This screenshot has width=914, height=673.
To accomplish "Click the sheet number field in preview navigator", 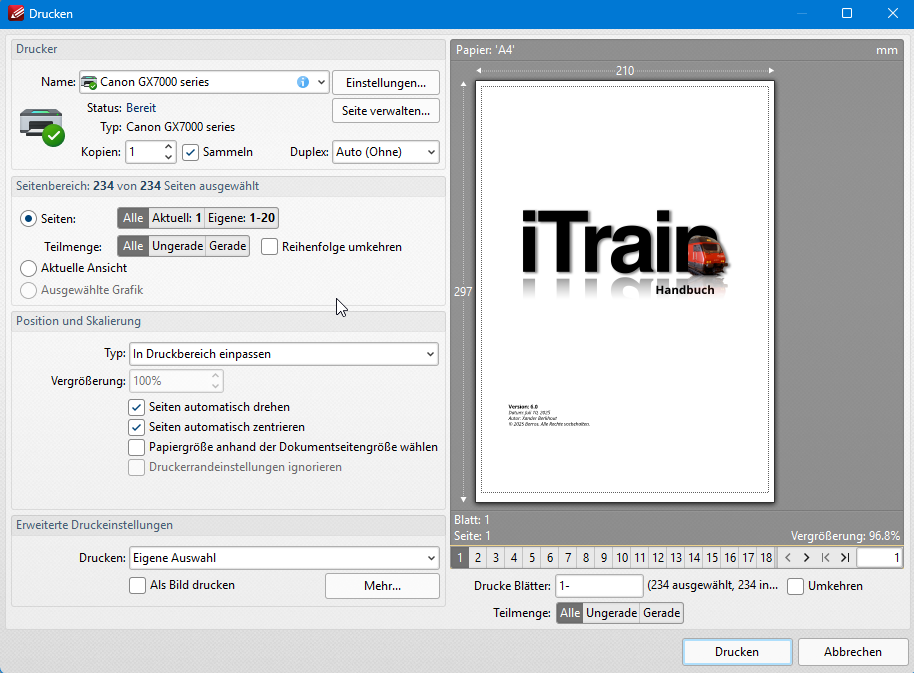I will (x=879, y=558).
